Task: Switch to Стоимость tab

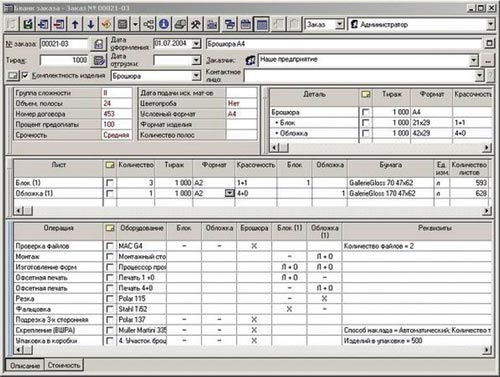Action: coord(64,365)
